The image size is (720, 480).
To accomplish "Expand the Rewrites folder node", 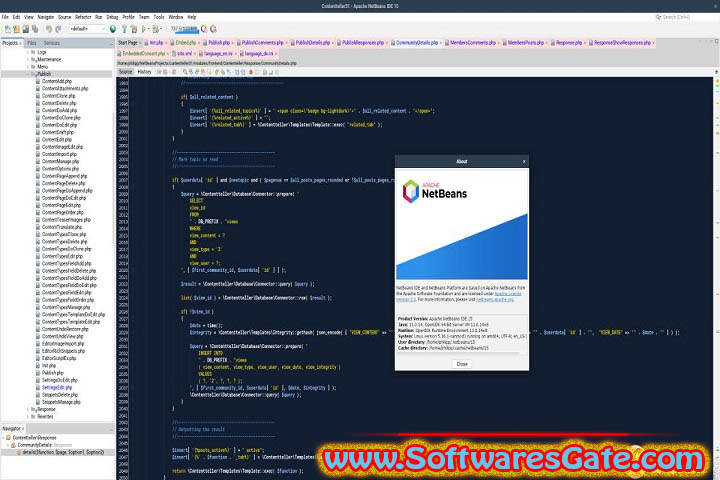I will [x=28, y=417].
